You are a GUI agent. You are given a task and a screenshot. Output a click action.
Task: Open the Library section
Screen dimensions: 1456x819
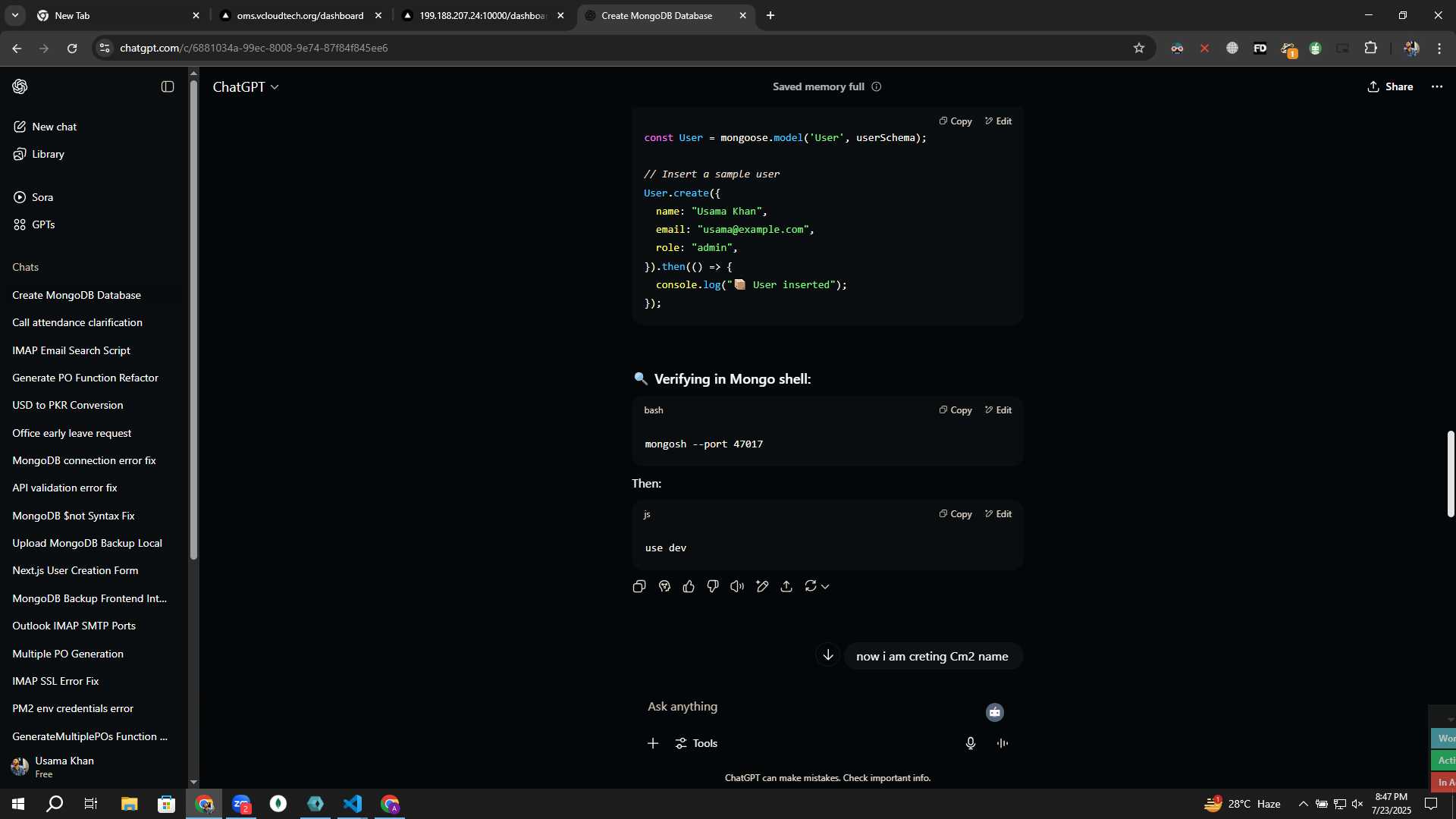[x=39, y=154]
